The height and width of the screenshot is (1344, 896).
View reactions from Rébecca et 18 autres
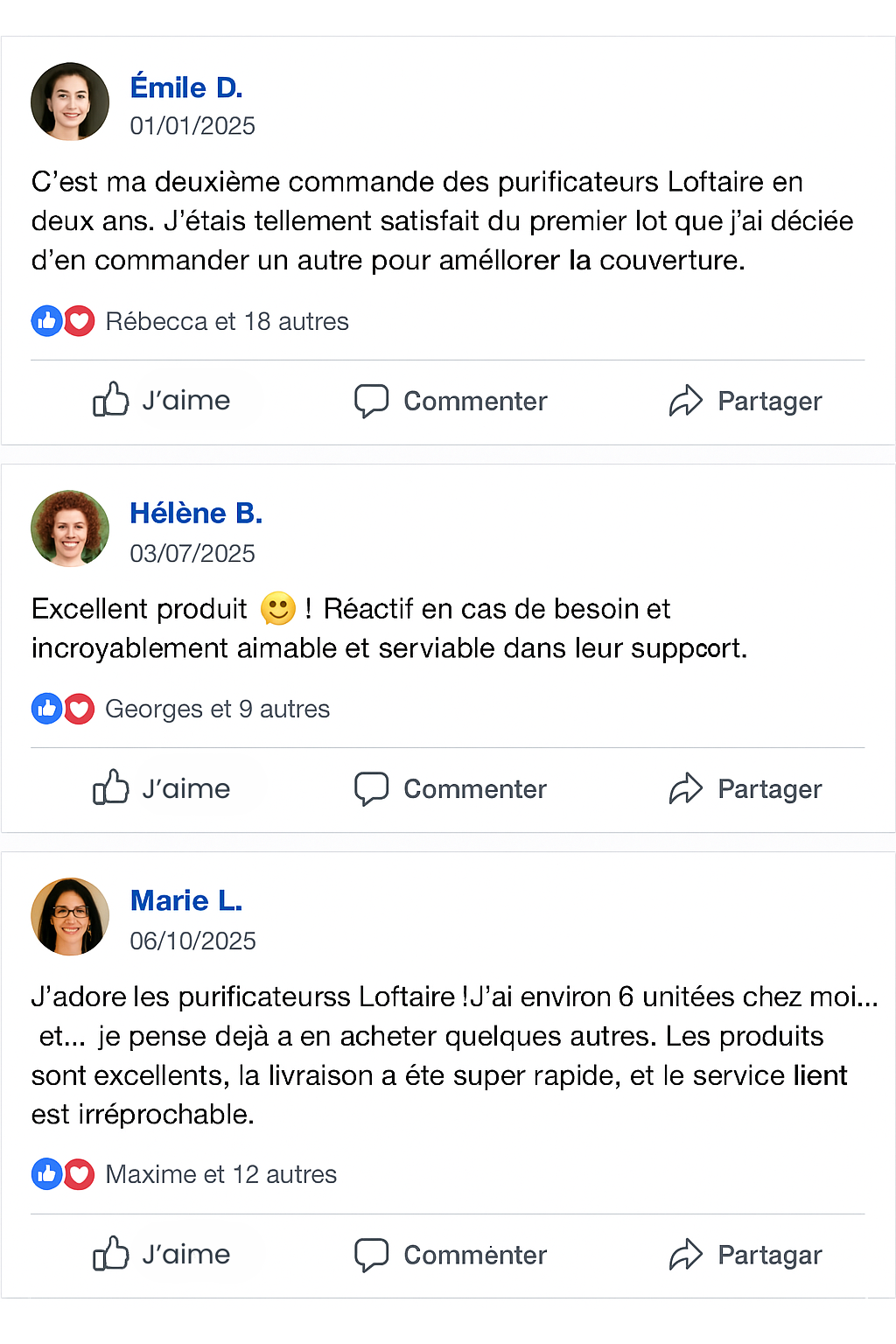tap(227, 321)
